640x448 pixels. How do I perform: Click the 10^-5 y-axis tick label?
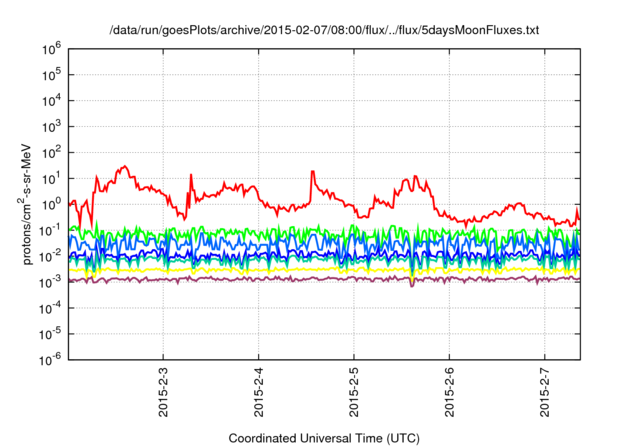pos(51,334)
